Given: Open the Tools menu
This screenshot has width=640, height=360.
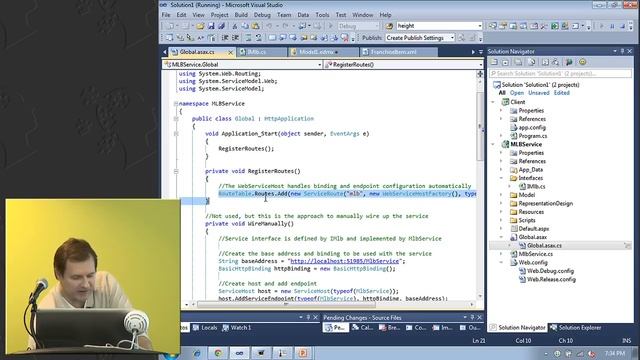Looking at the screenshot, I should point(322,15).
